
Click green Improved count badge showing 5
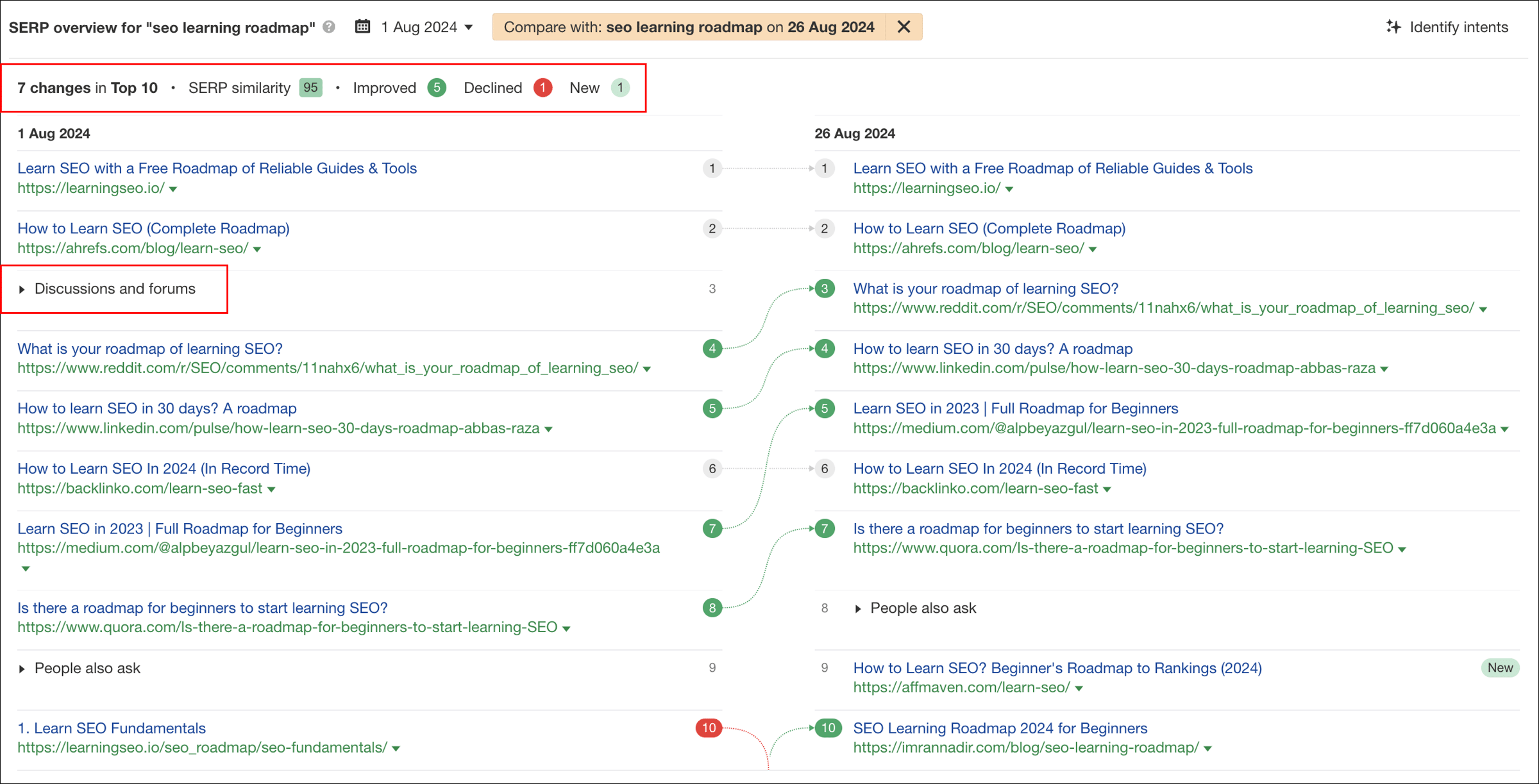click(x=437, y=88)
